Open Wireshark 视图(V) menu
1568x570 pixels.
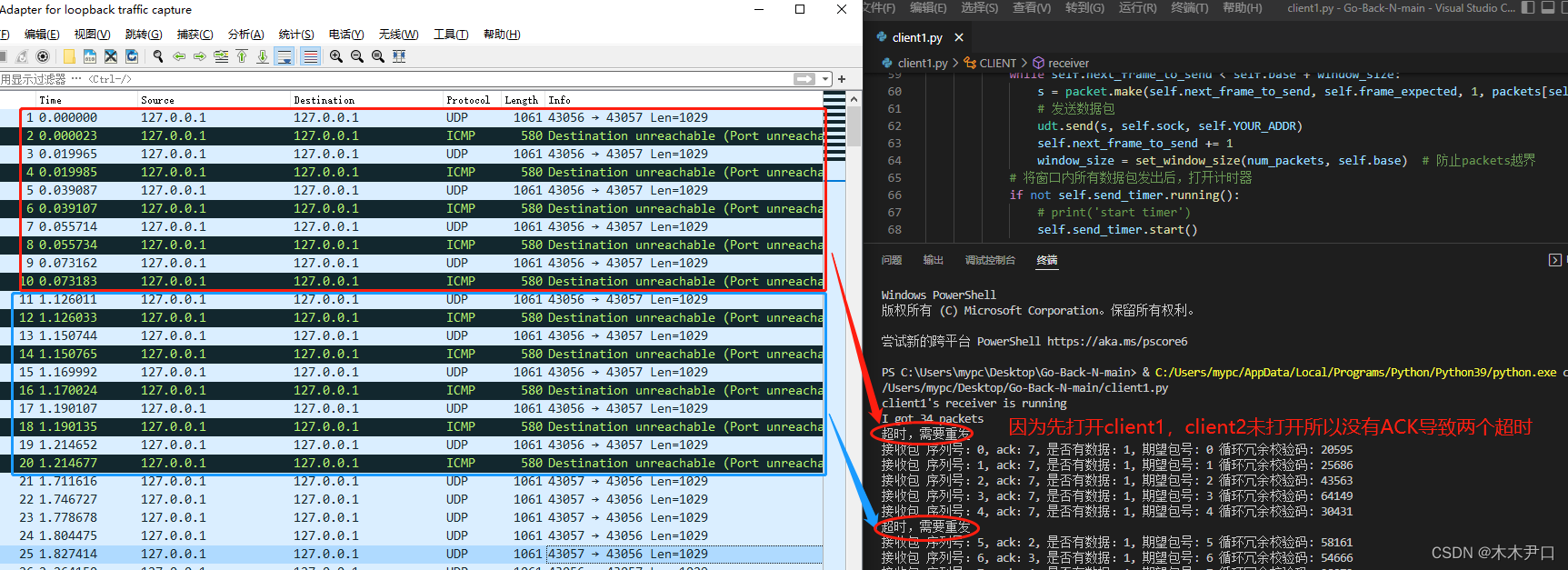[x=92, y=34]
